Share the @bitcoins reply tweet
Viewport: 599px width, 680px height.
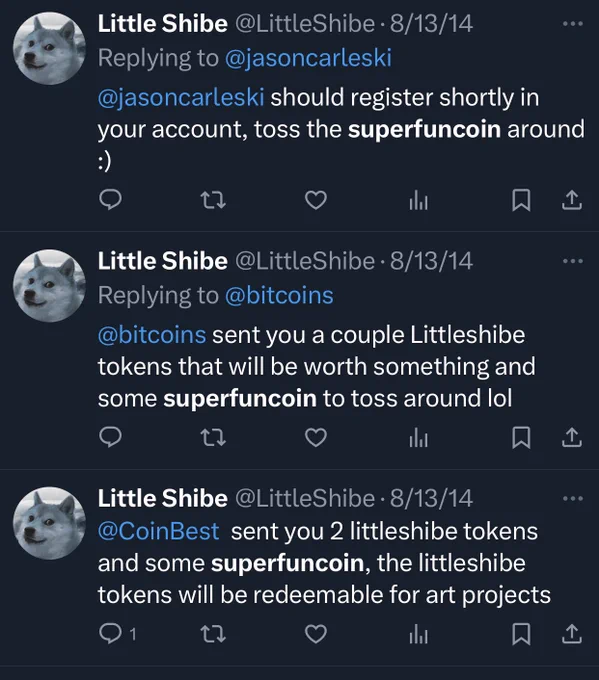572,437
